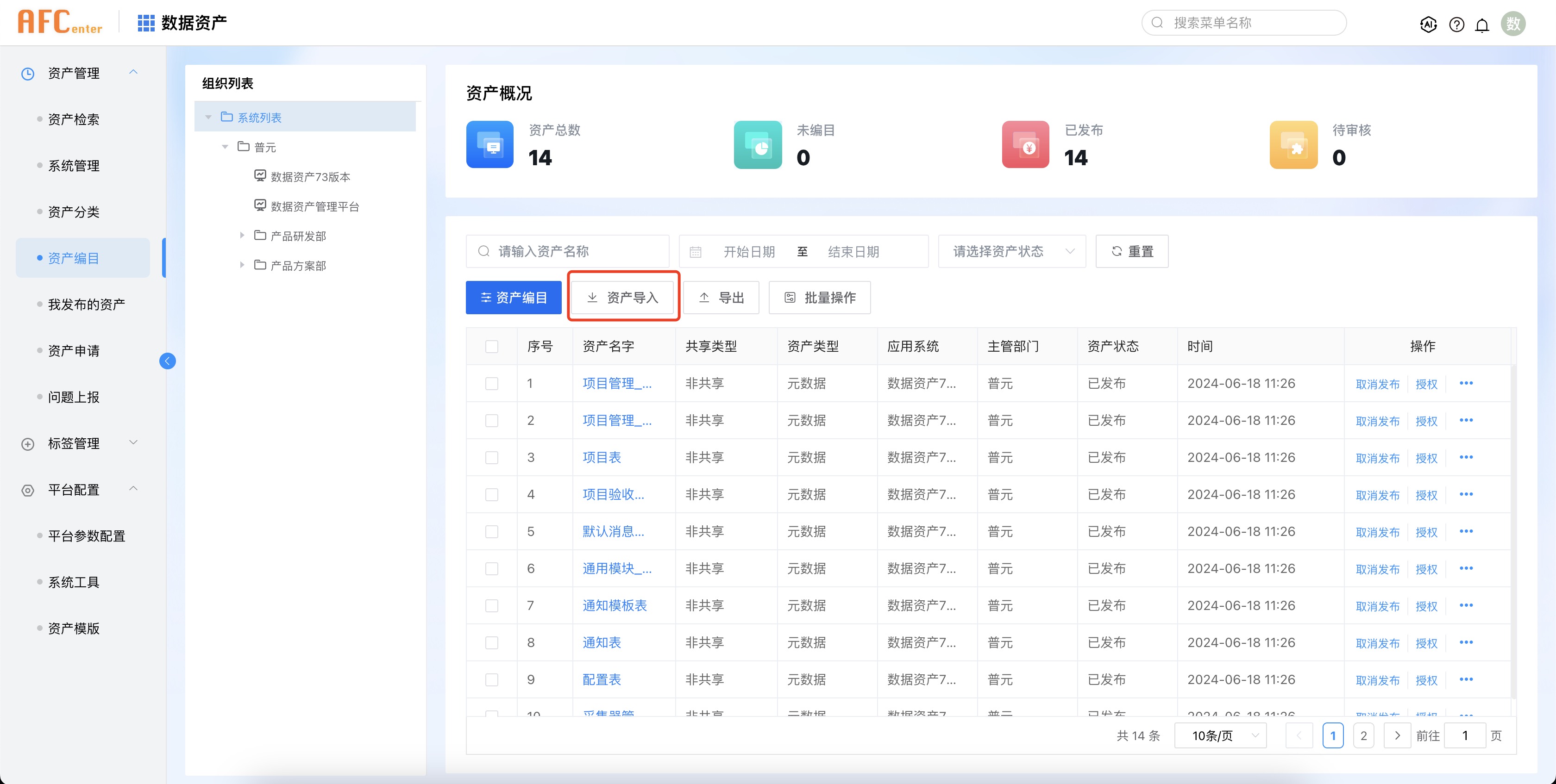Open more actions for row 1
The height and width of the screenshot is (784, 1556).
click(1466, 383)
